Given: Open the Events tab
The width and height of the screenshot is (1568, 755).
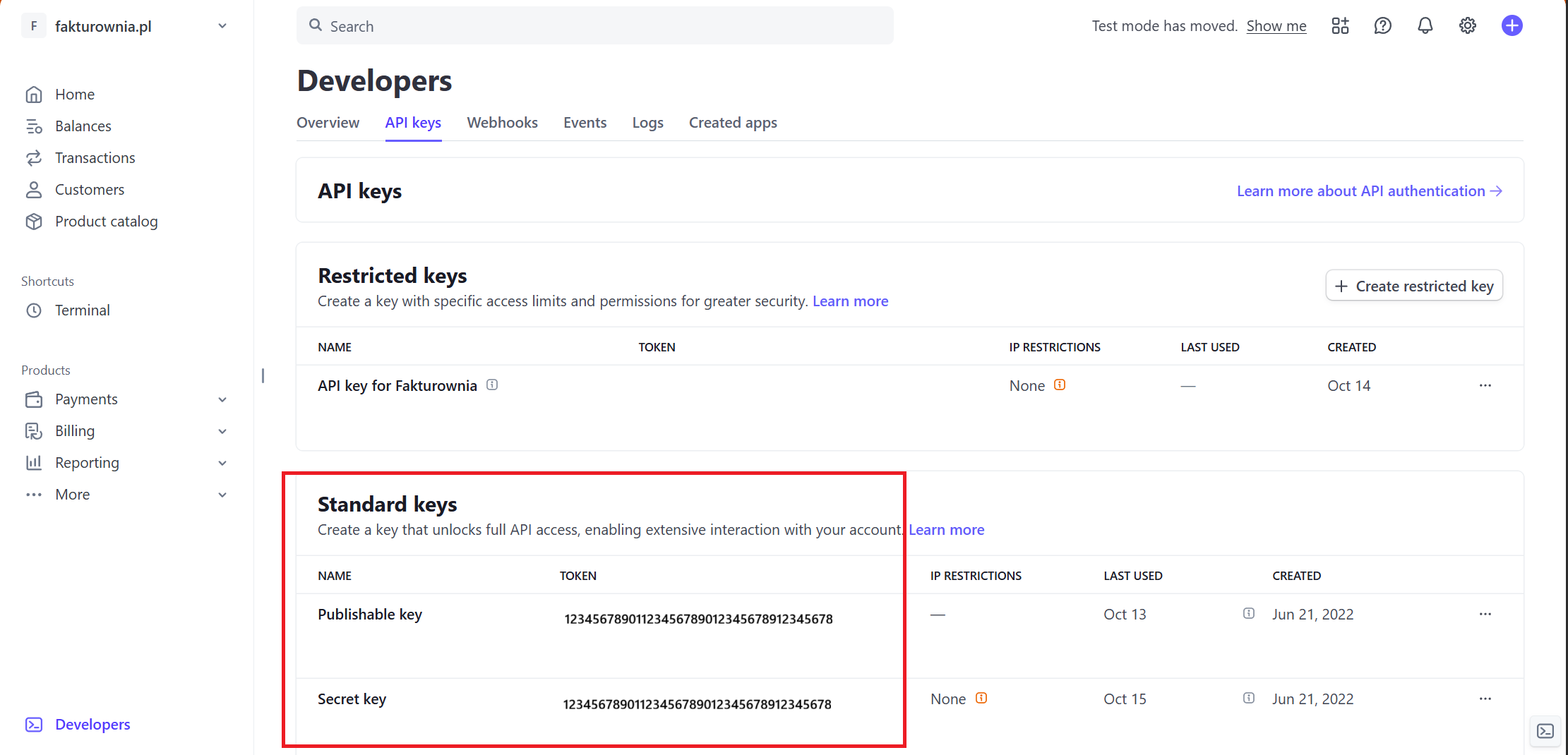Looking at the screenshot, I should tap(585, 122).
